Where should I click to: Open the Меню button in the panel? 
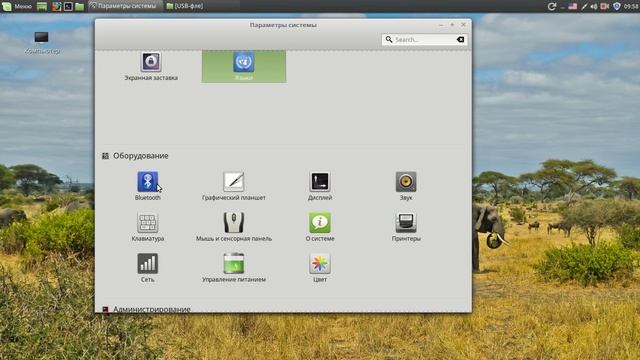[x=17, y=6]
